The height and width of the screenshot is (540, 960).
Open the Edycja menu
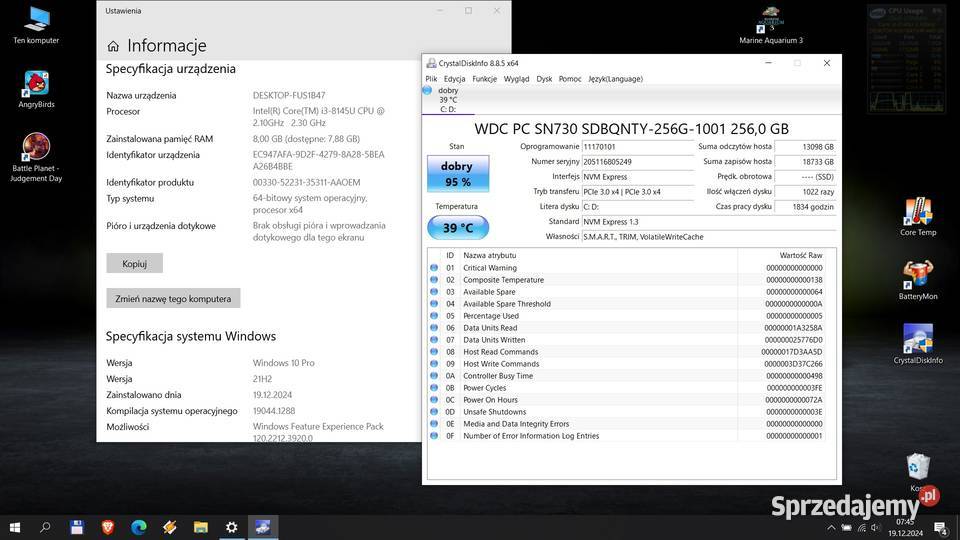(x=454, y=79)
